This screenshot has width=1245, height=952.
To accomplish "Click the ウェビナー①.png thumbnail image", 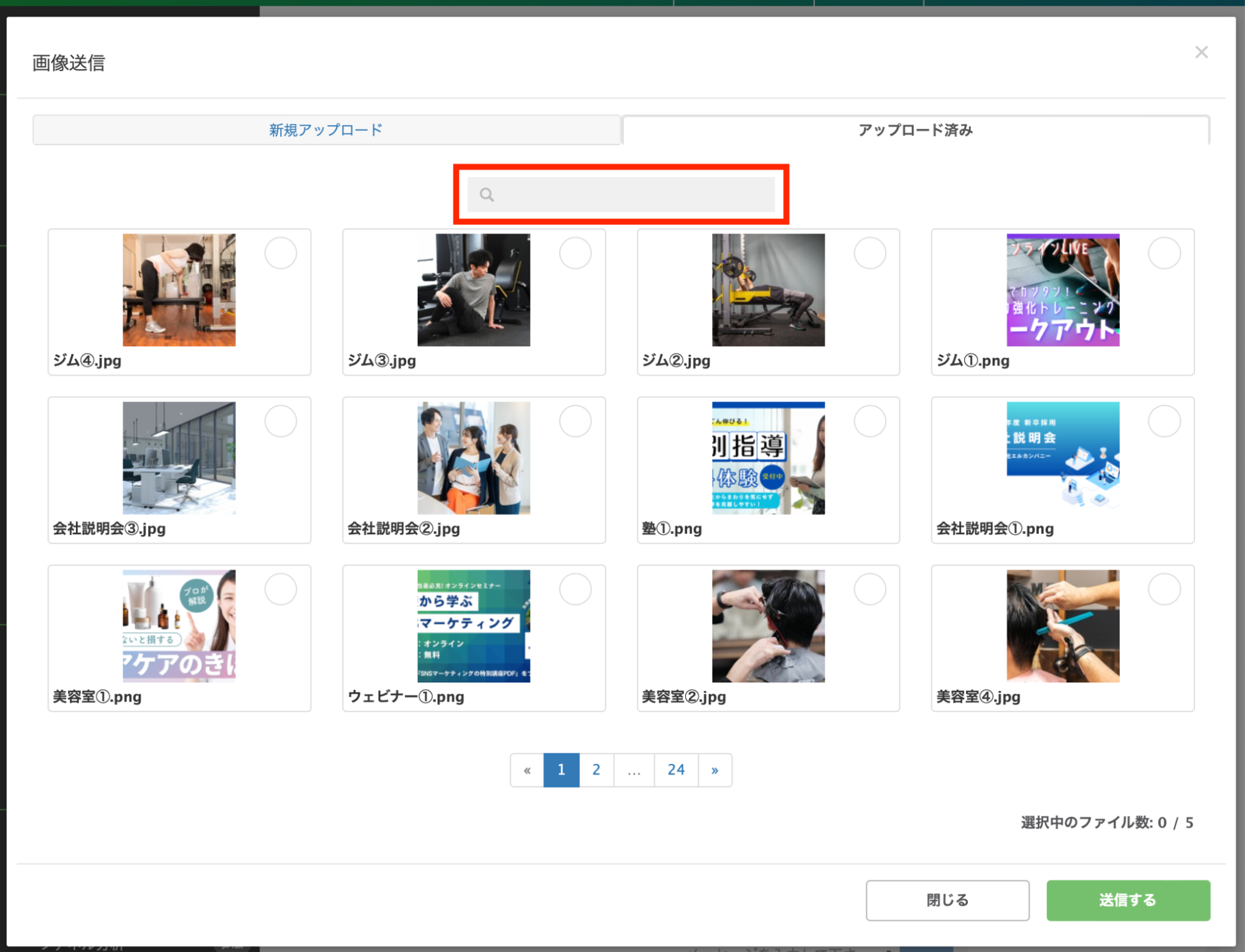I will tap(473, 626).
